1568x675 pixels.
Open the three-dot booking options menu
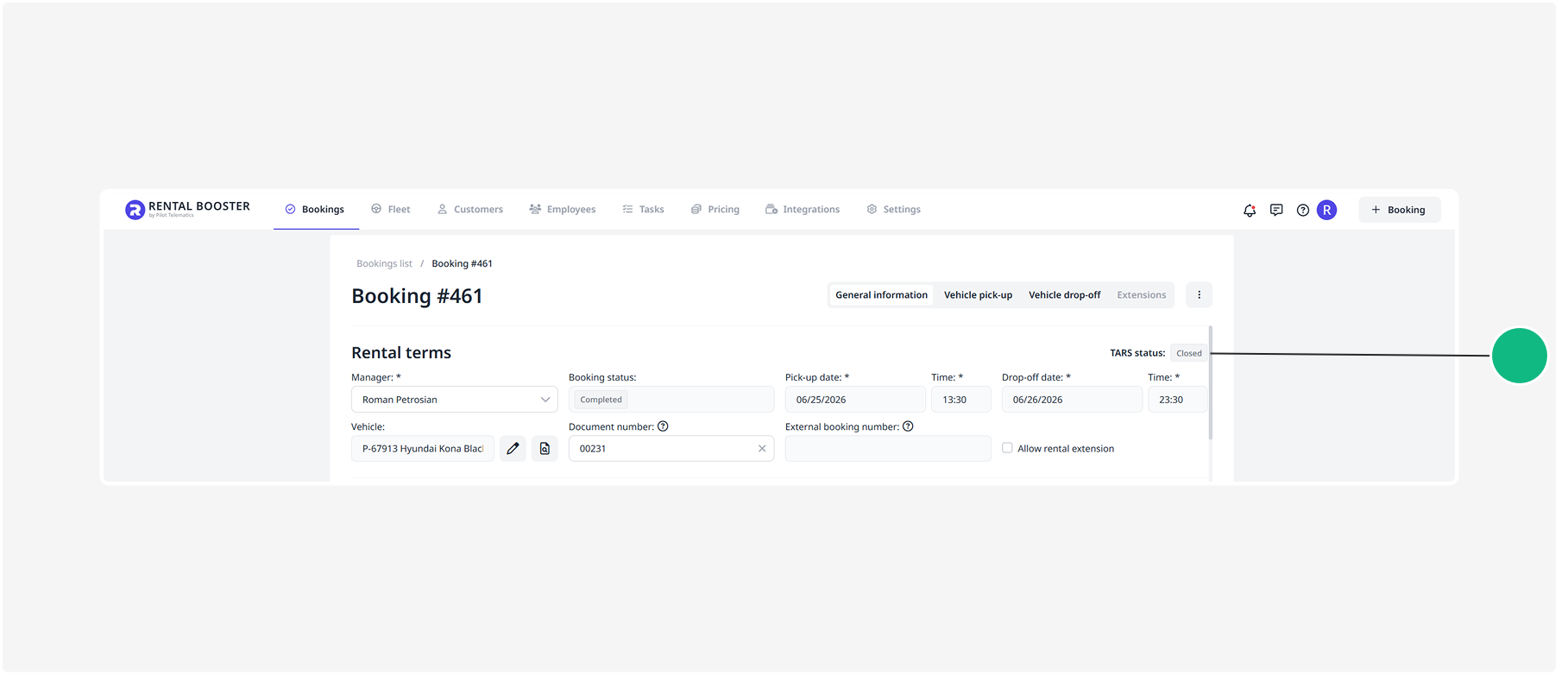[x=1199, y=294]
